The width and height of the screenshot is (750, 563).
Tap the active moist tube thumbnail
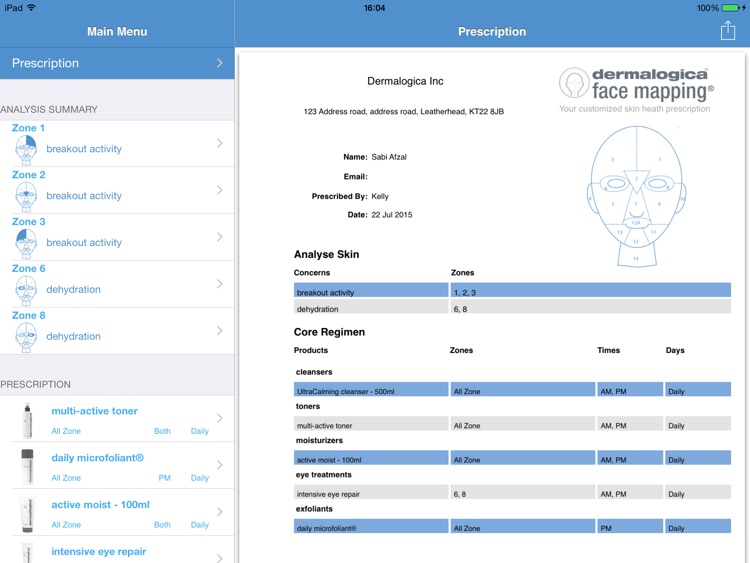28,514
